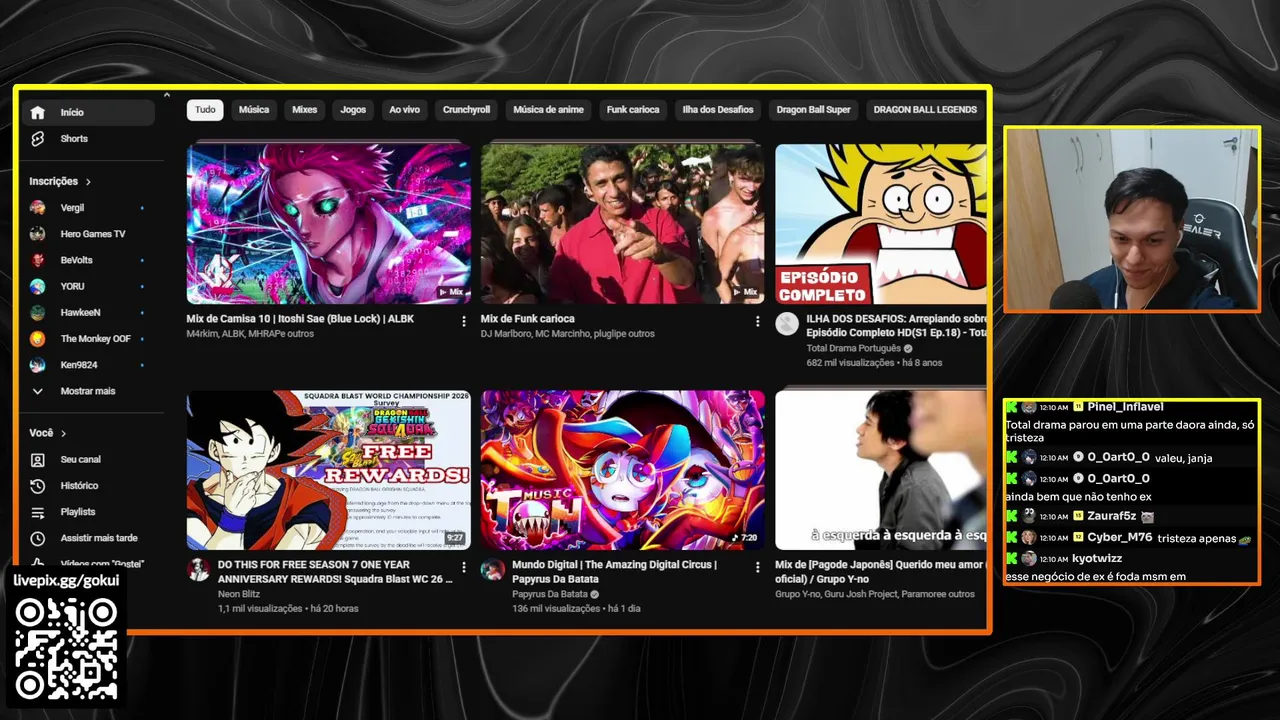Select the Ao vivo filter chip
Screen dimensions: 1280x720
tap(404, 110)
